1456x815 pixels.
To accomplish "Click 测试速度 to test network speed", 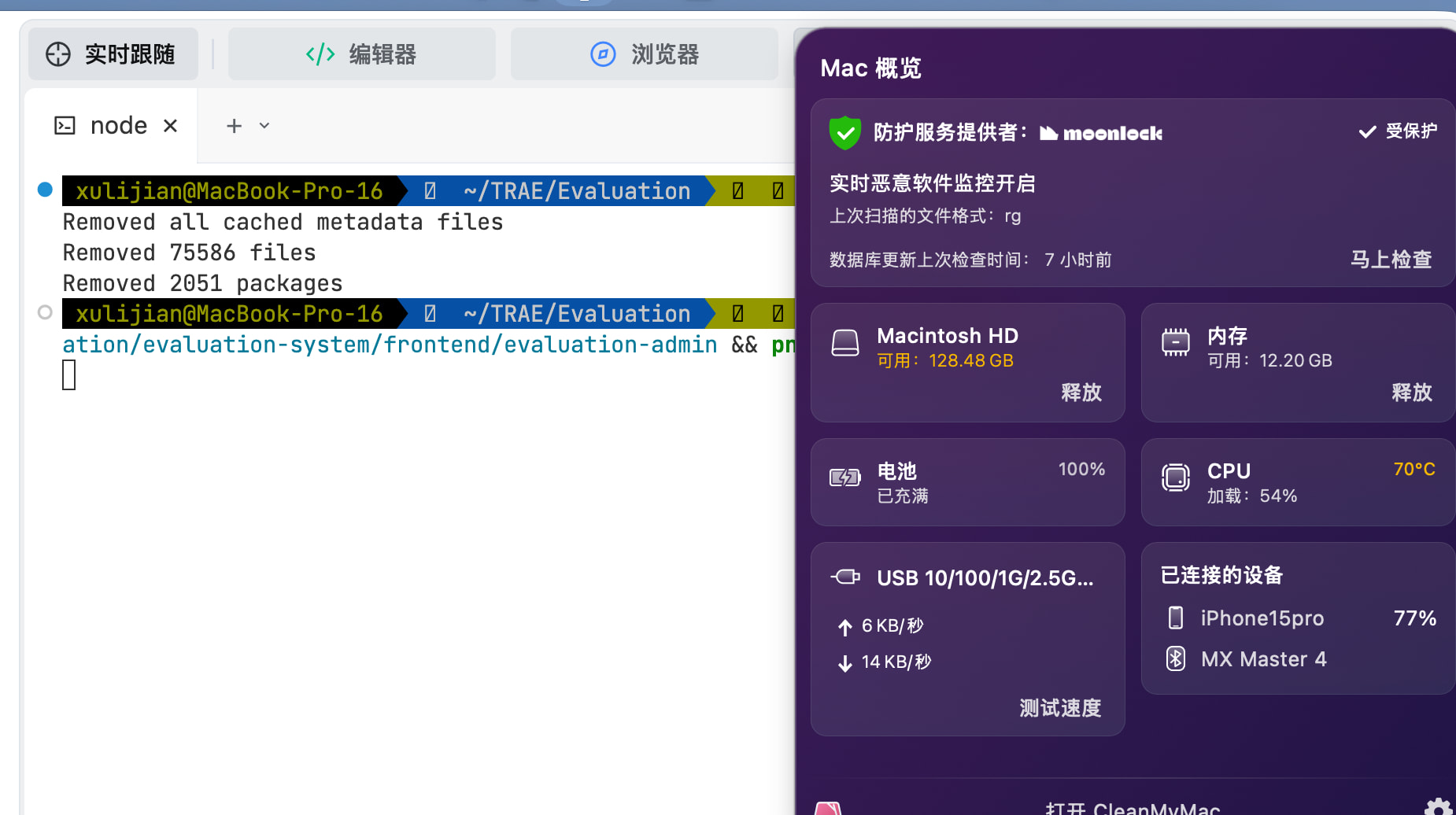I will click(1060, 708).
